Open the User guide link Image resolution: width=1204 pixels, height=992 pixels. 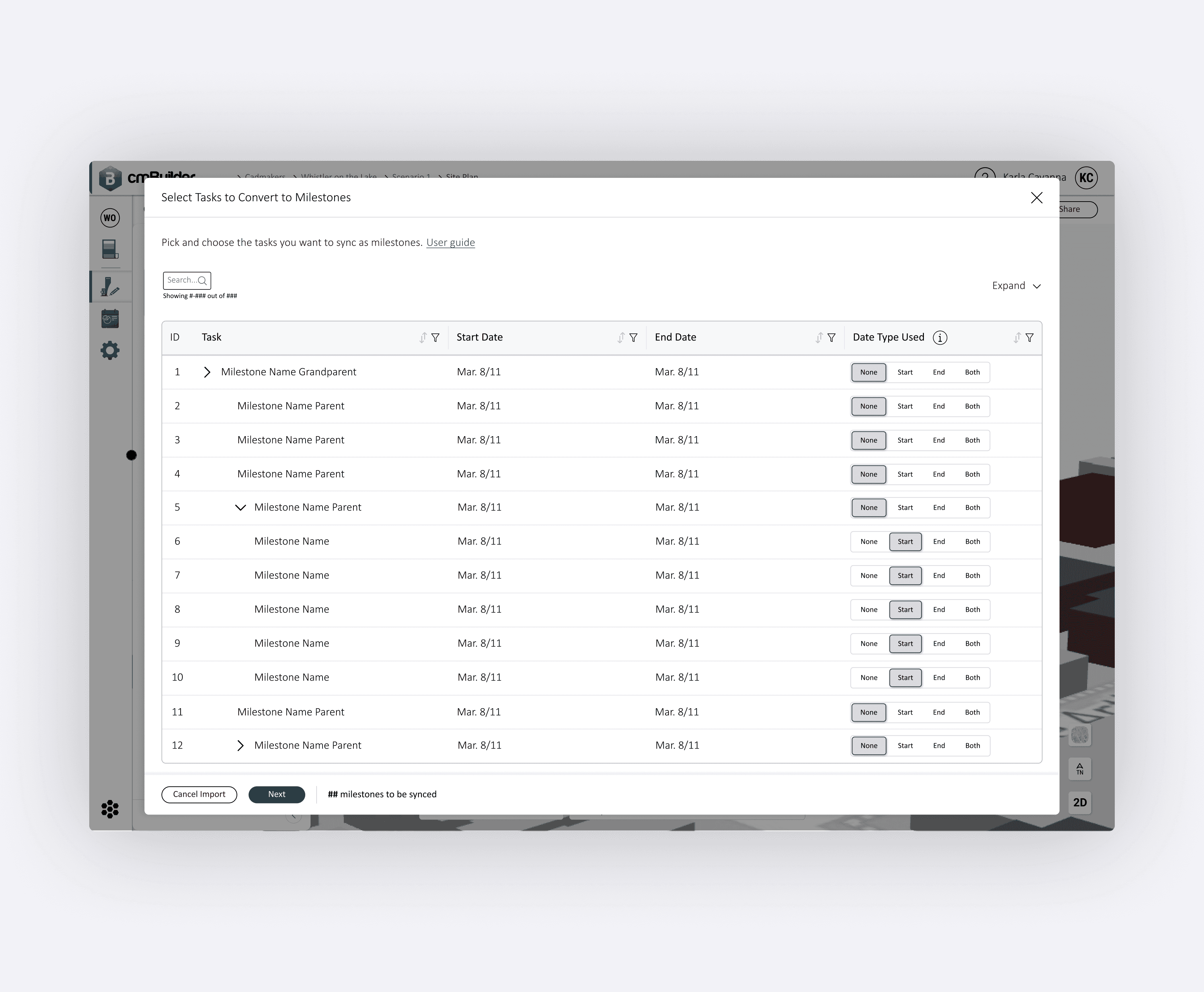click(x=450, y=242)
